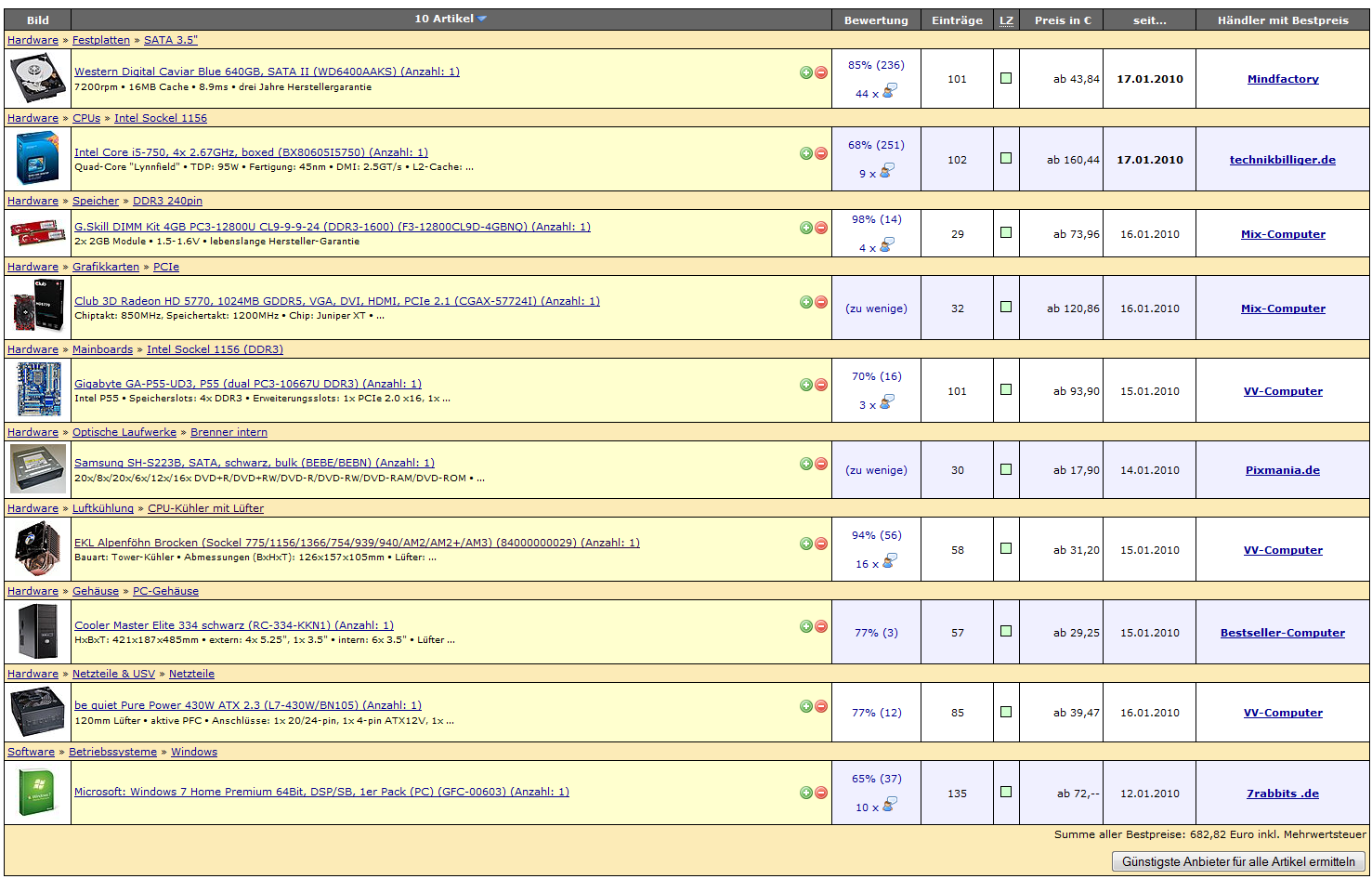
Task: Open Bestseller-Computer dealer link
Action: click(x=1283, y=633)
